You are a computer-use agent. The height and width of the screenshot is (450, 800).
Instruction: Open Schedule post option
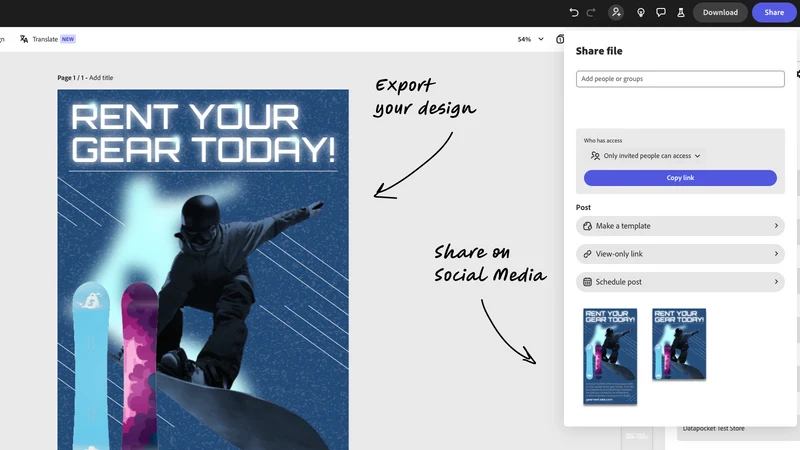(680, 282)
